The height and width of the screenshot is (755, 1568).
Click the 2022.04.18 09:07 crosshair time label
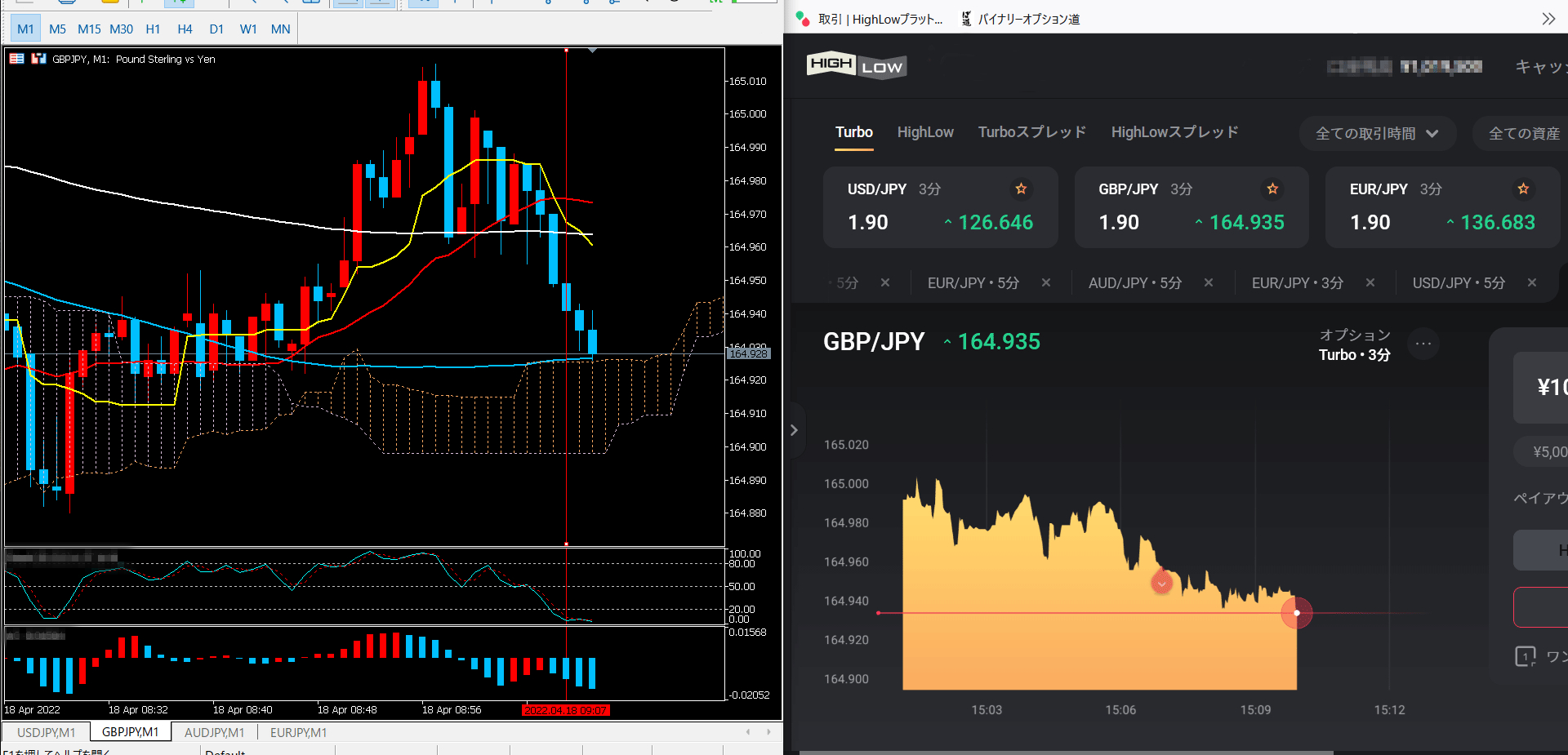pyautogui.click(x=566, y=710)
